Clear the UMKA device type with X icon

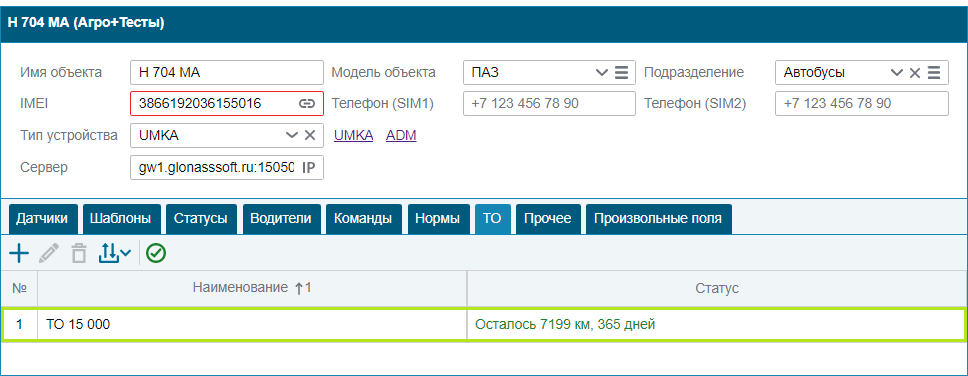pos(310,135)
